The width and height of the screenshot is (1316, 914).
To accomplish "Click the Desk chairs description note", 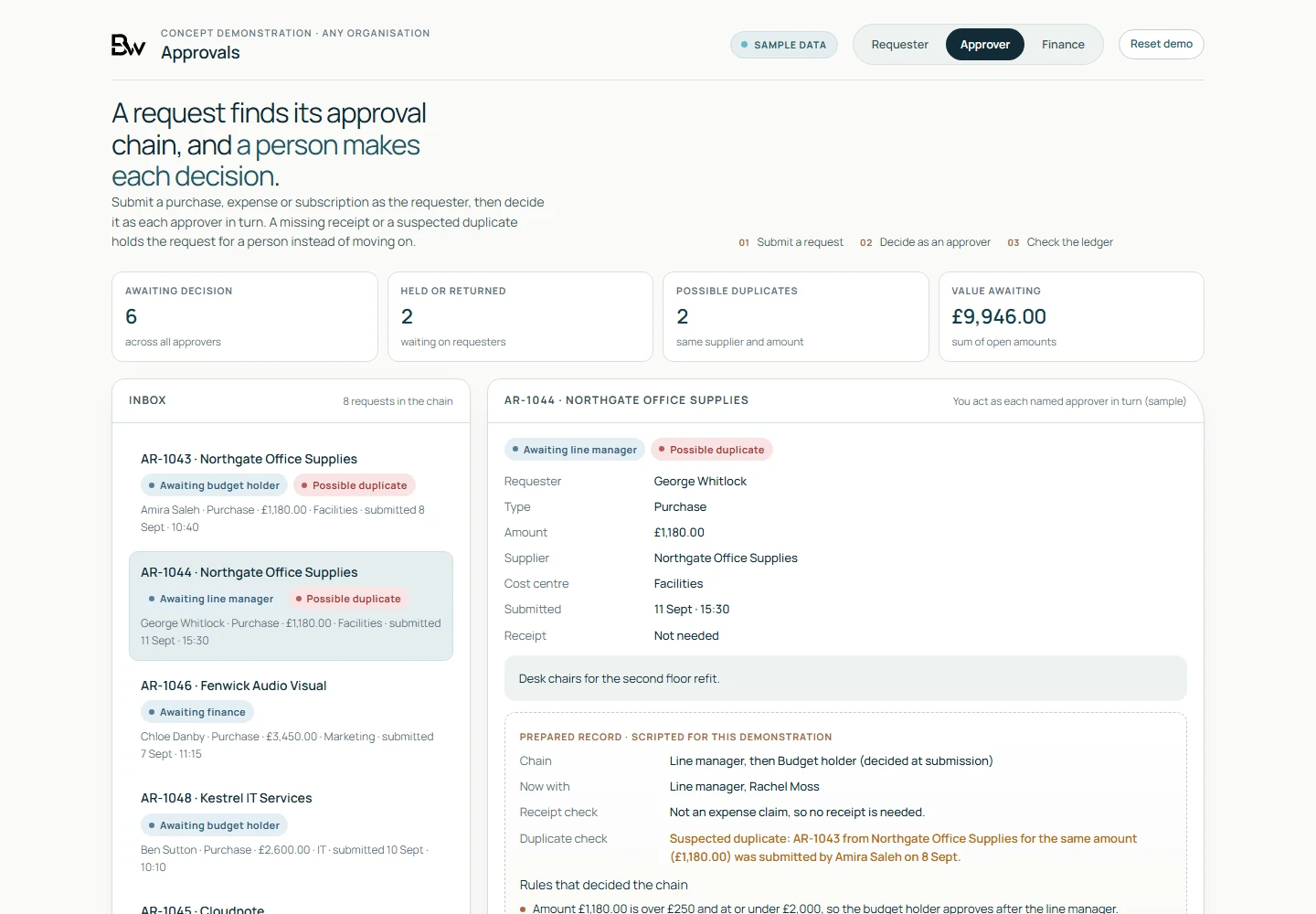I will [x=845, y=678].
